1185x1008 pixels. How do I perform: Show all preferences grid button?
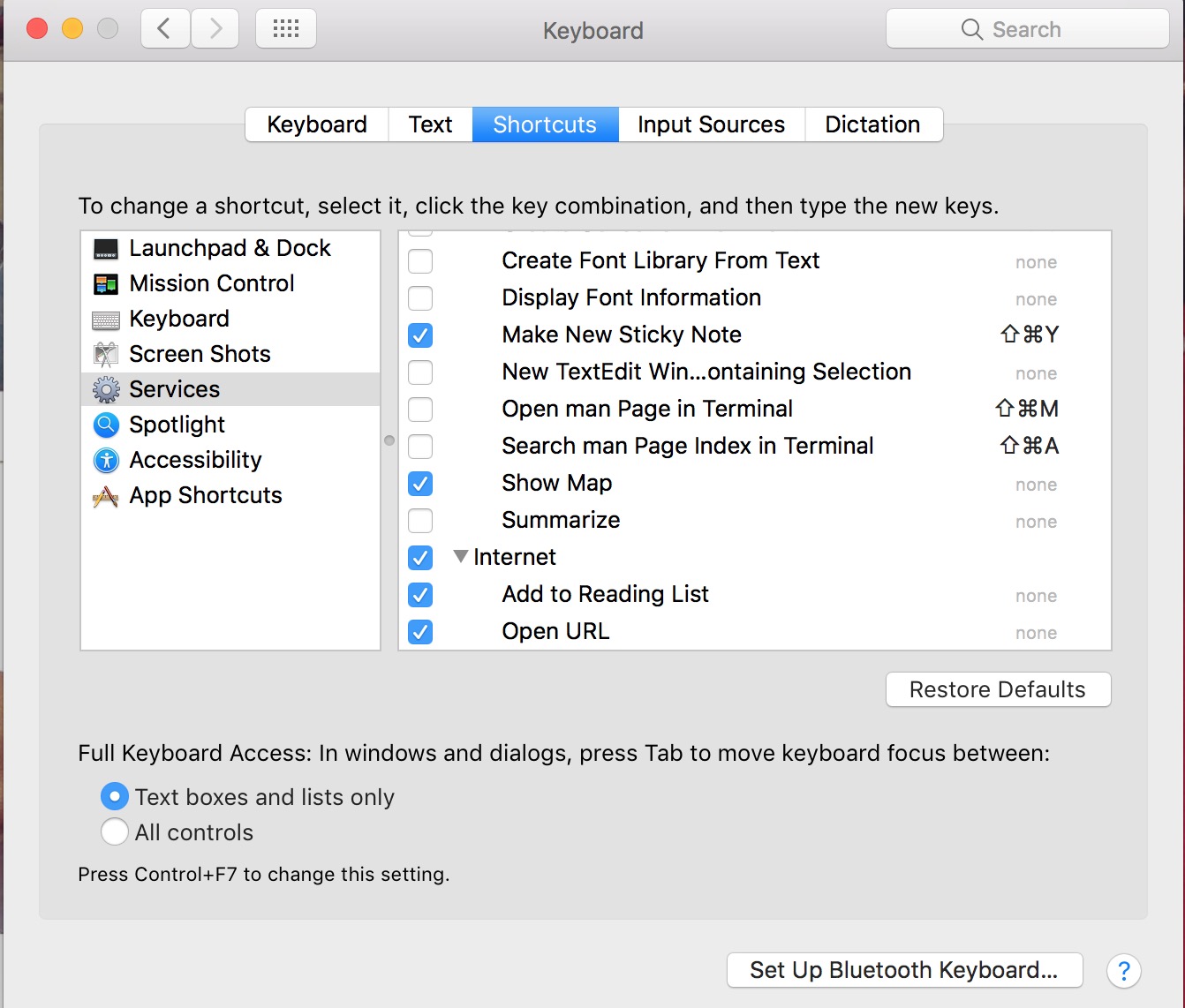286,29
